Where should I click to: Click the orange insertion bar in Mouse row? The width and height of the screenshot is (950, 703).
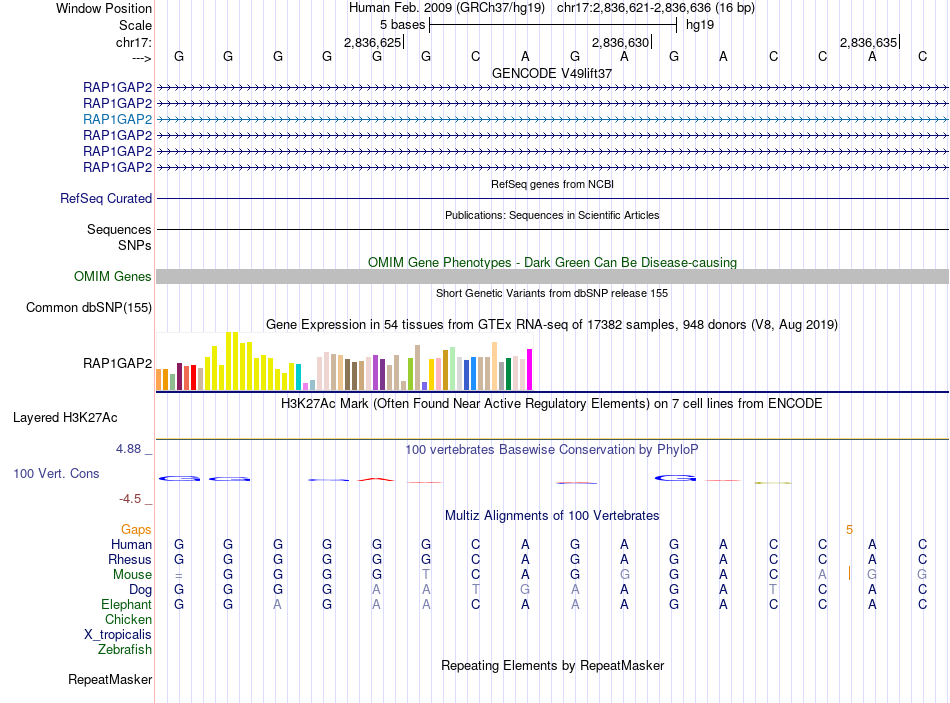[849, 573]
